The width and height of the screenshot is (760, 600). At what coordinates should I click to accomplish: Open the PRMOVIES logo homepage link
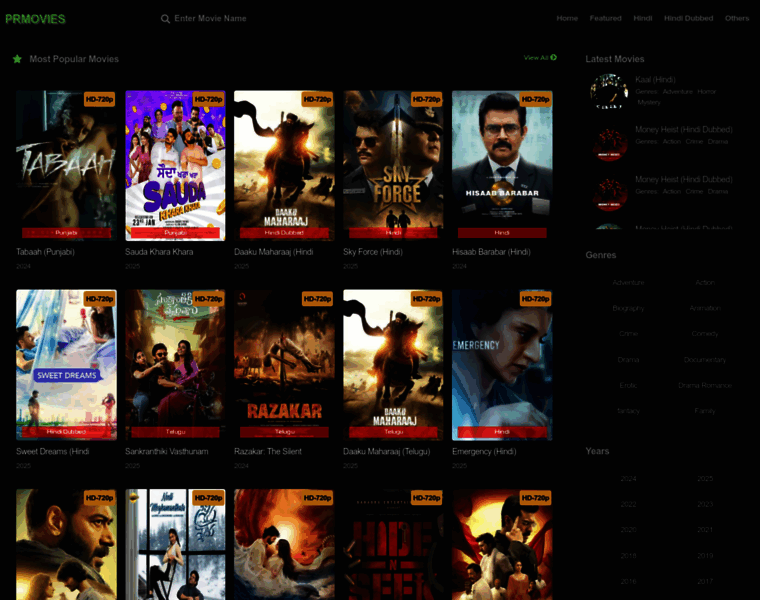pyautogui.click(x=35, y=19)
